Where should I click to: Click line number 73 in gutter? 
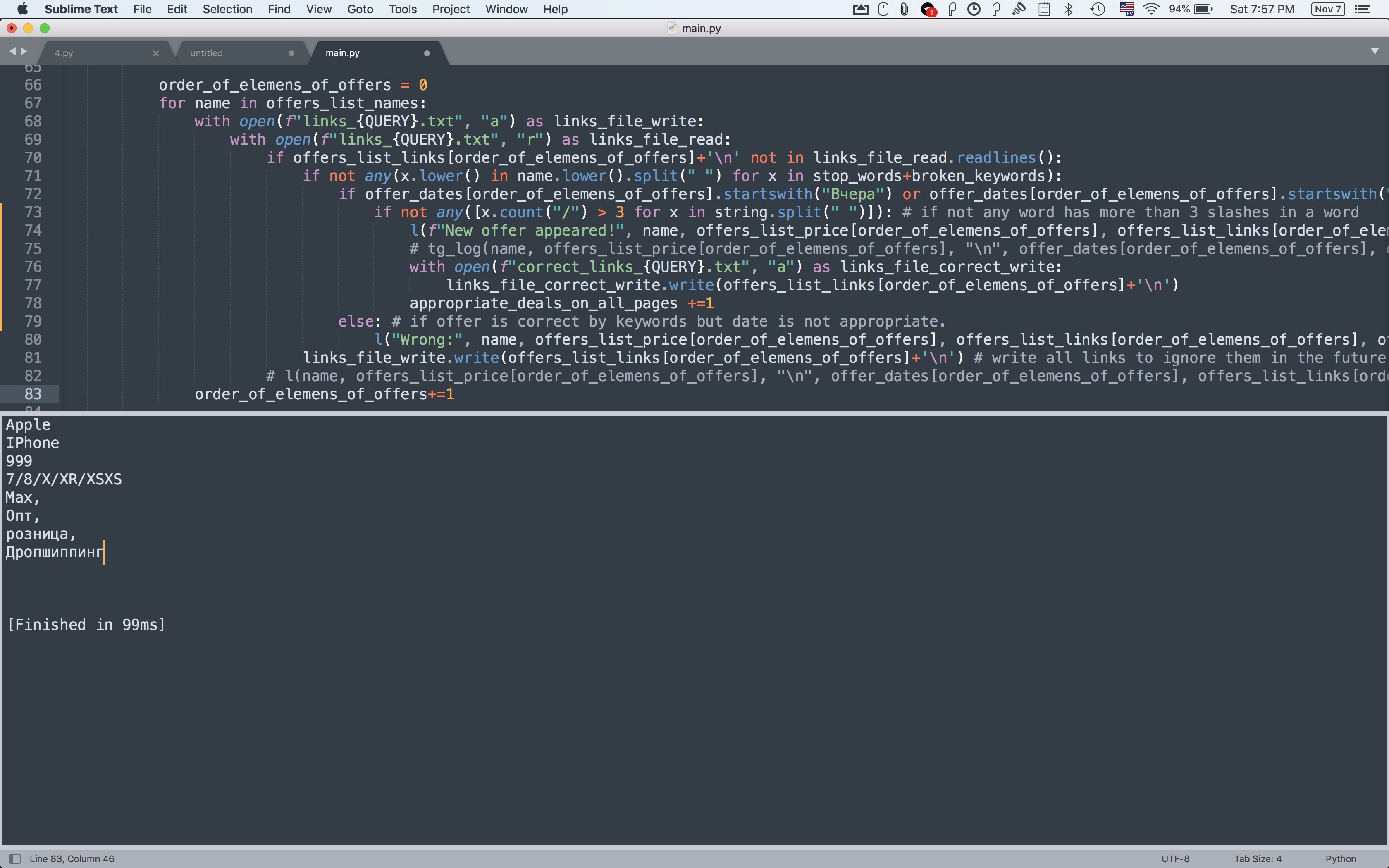click(33, 212)
